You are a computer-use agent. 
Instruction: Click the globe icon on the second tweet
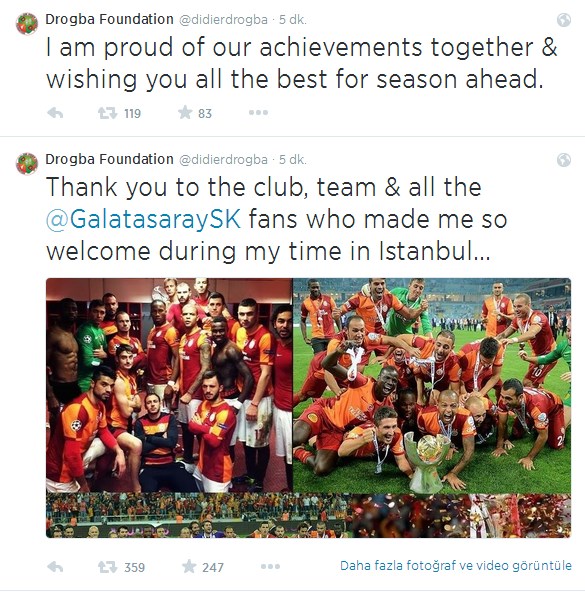pos(564,160)
